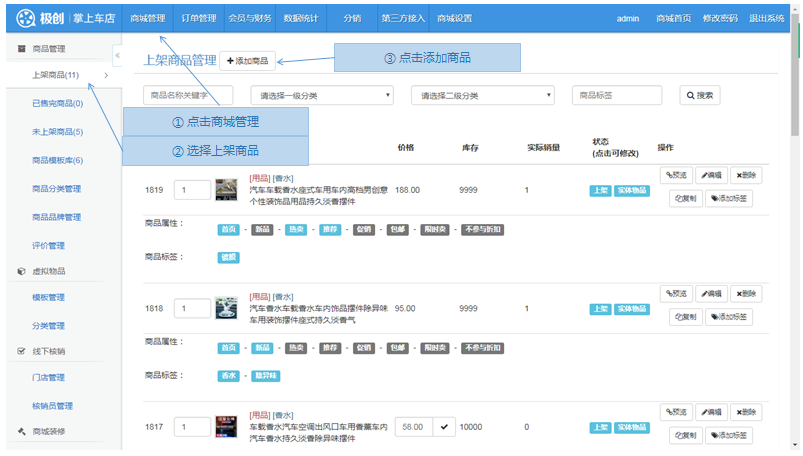This screenshot has width=803, height=456.
Task: Open the 请选择一级分类 dropdown
Action: point(323,95)
